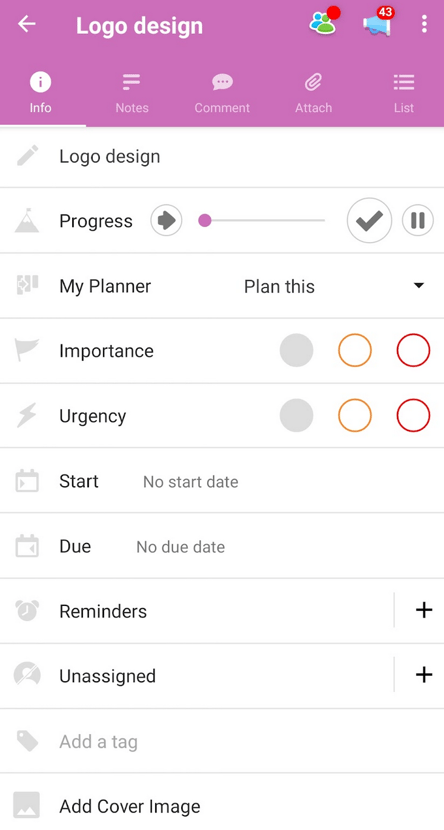
Task: Select red high Importance circle
Action: 413,350
